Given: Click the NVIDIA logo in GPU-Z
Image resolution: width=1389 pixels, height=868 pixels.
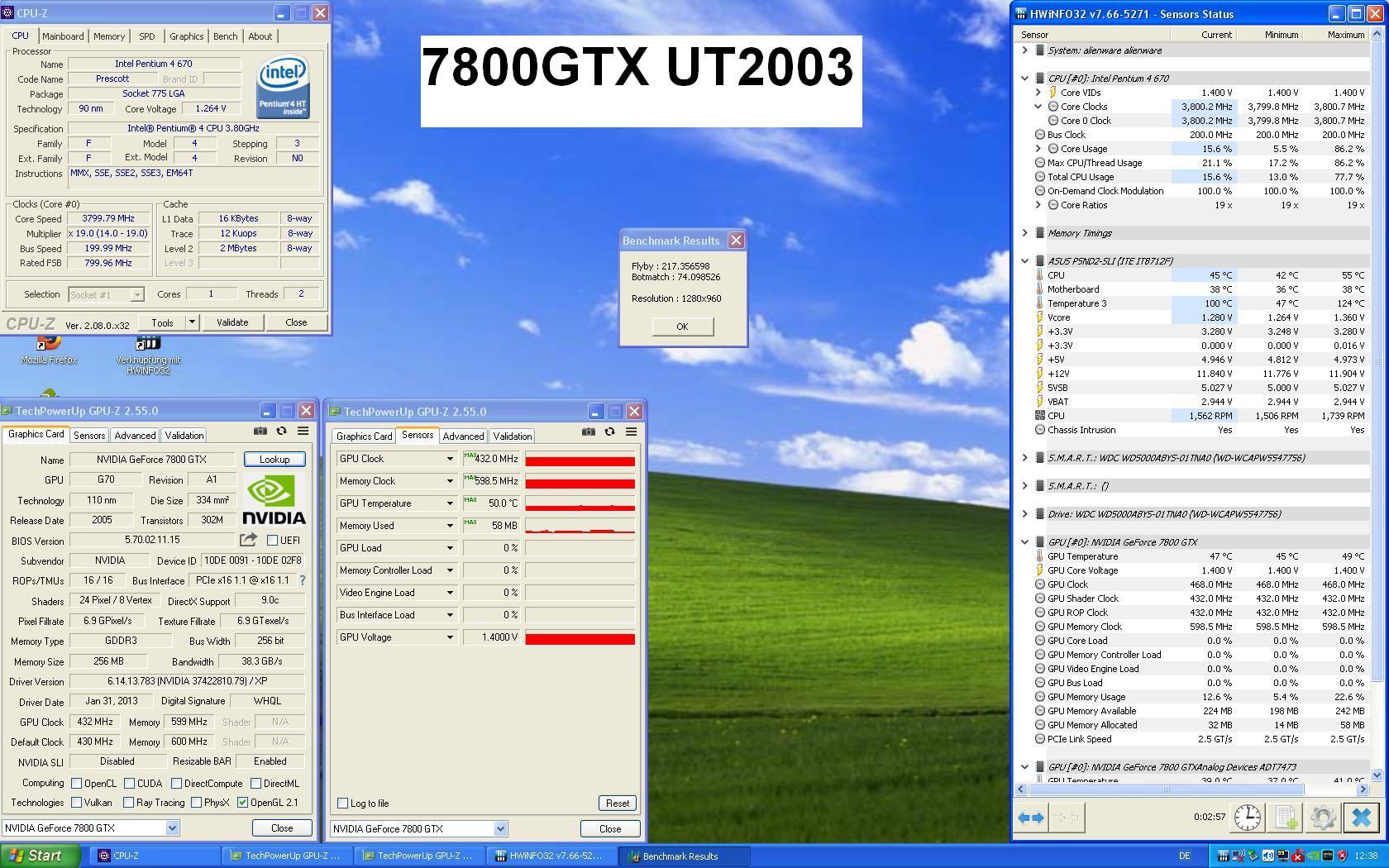Looking at the screenshot, I should point(274,499).
